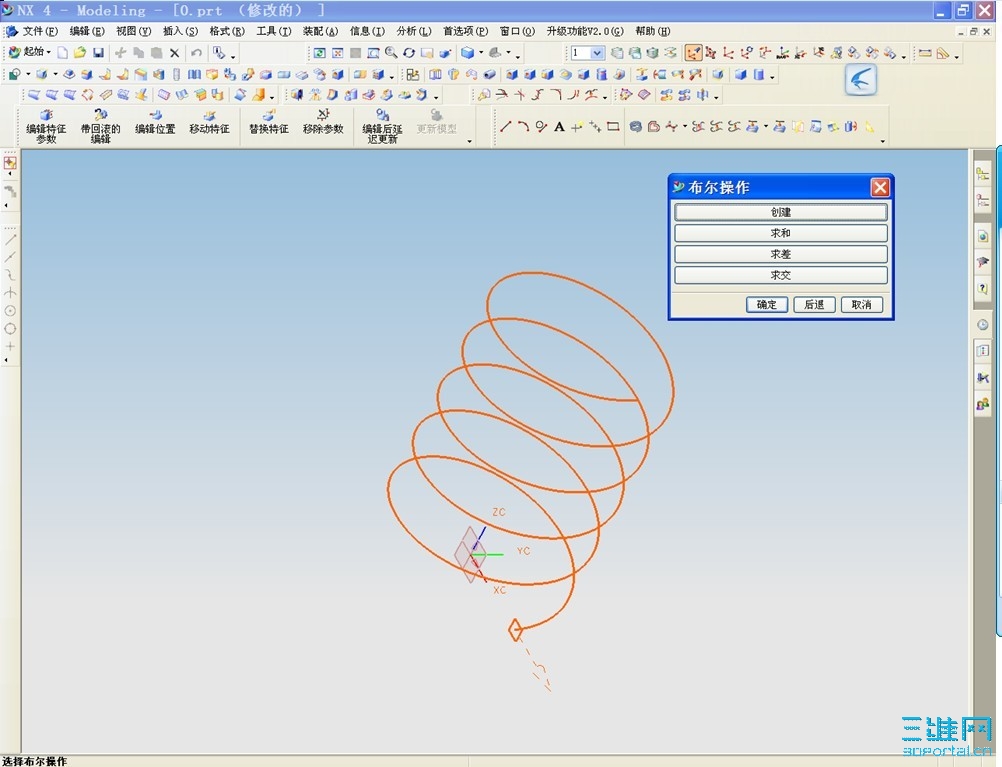
Task: Open the 升级功能V2.0(G) menu
Action: [x=585, y=31]
